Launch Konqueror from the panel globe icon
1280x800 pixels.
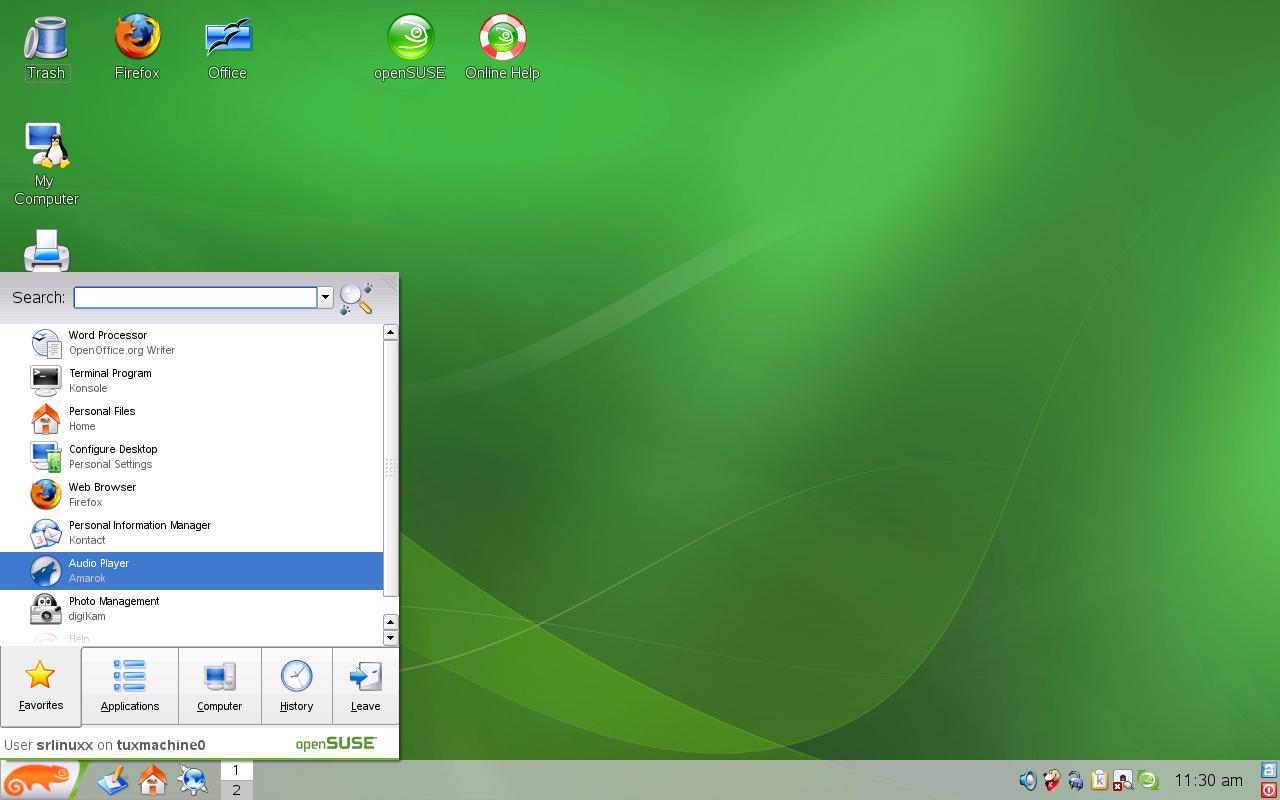[193, 780]
